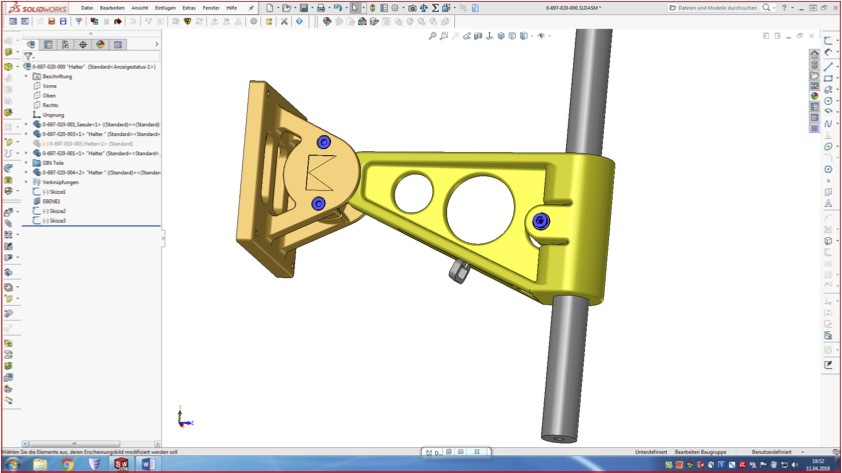Open the Appearances color-ball tab in the panel

point(100,44)
